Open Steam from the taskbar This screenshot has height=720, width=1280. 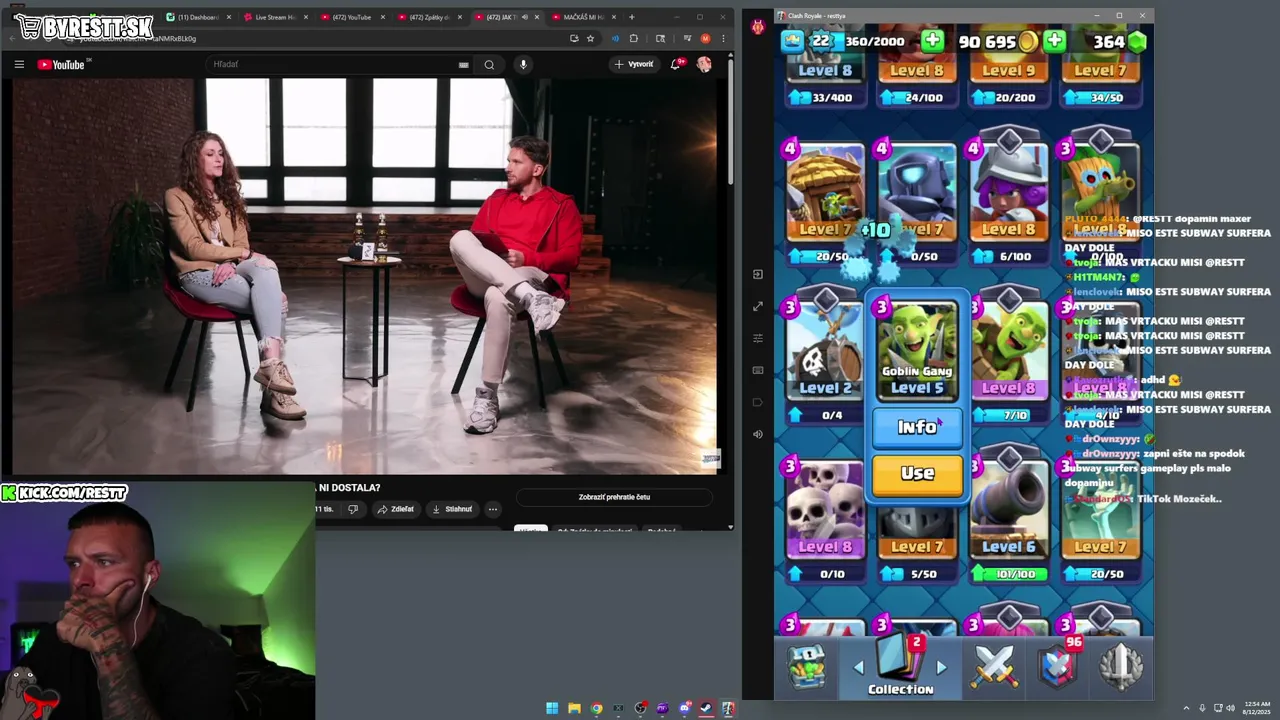point(706,708)
